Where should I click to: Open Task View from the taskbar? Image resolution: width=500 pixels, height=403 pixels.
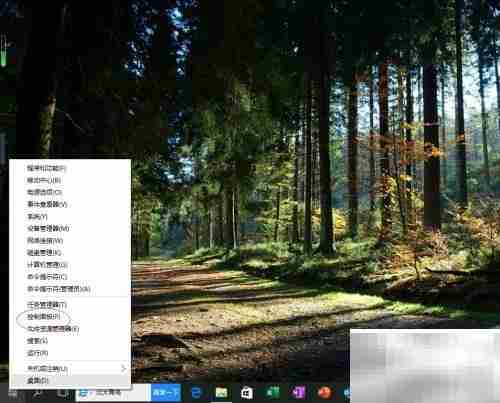(63, 394)
